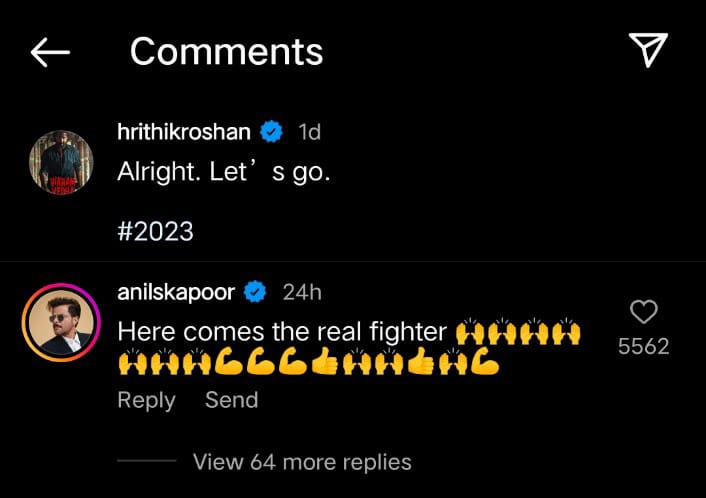The height and width of the screenshot is (498, 706).
Task: Like anilskapoor's comment with the heart
Action: pyautogui.click(x=644, y=312)
